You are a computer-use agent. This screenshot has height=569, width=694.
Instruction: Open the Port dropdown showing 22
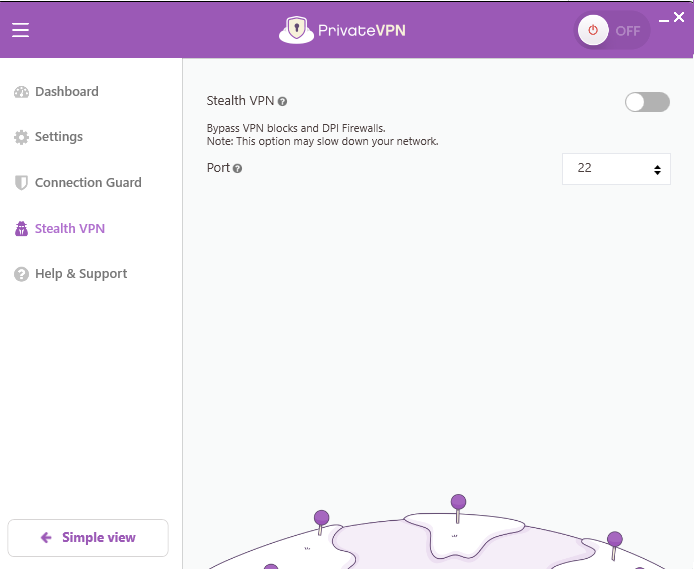click(616, 169)
